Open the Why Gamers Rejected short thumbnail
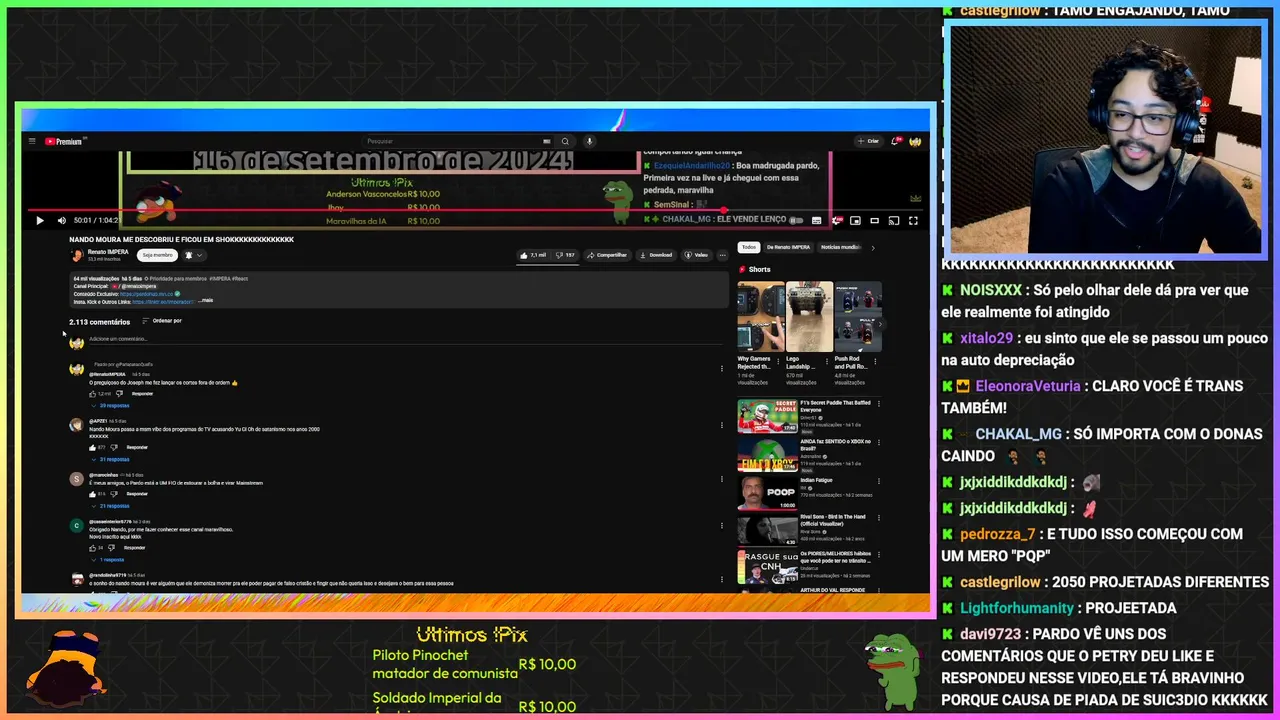Screen dimensions: 1280x720 click(761, 317)
